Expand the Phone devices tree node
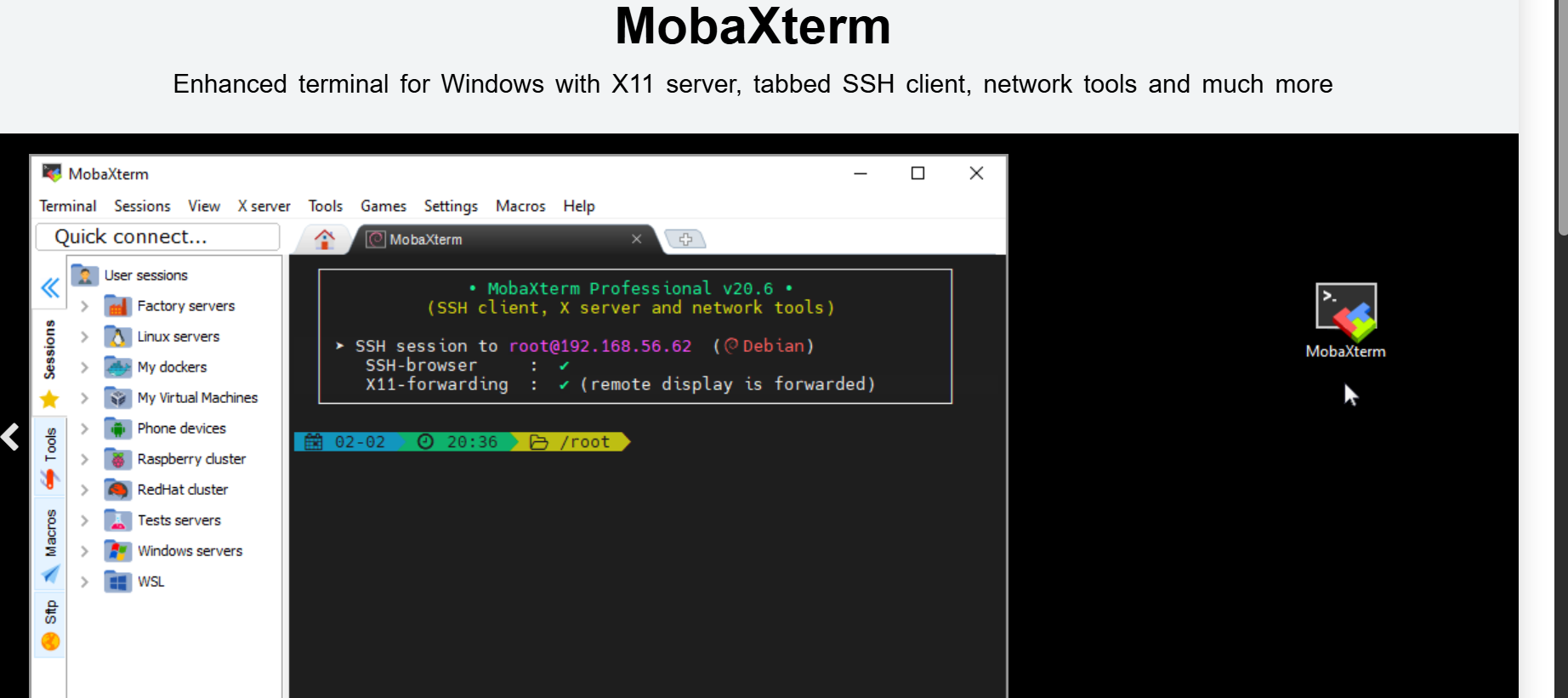The height and width of the screenshot is (698, 1568). coord(84,428)
